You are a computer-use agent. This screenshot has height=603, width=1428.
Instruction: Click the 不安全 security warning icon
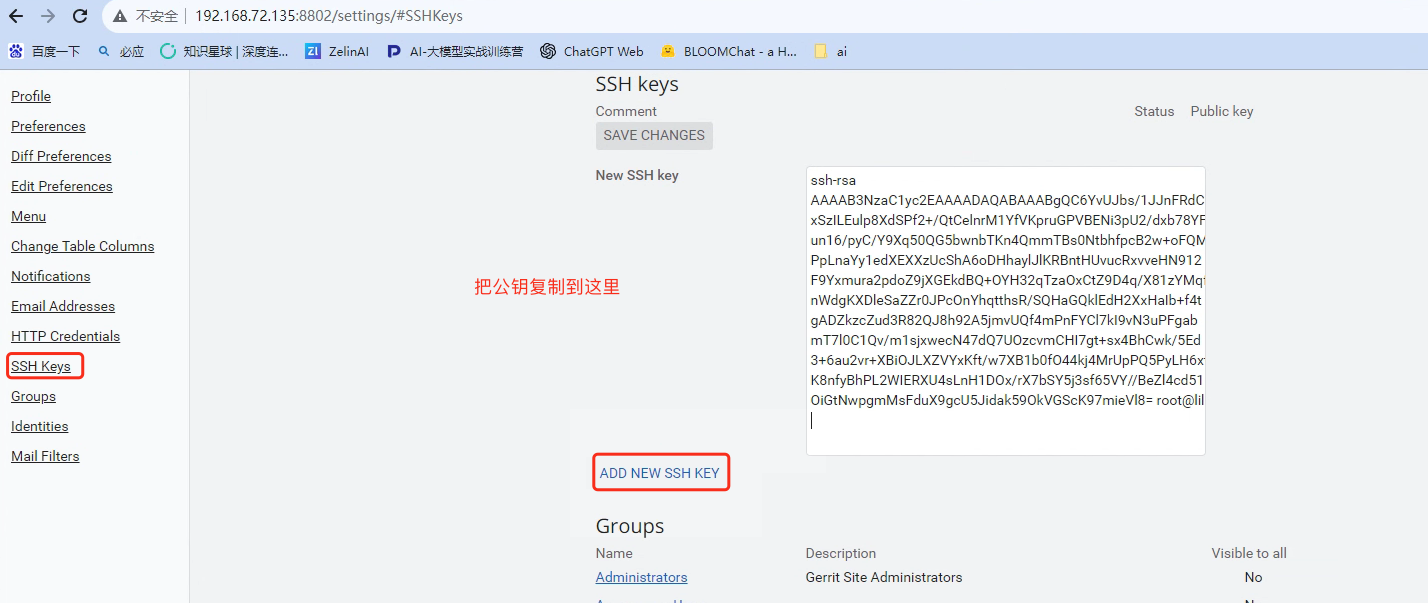click(119, 15)
